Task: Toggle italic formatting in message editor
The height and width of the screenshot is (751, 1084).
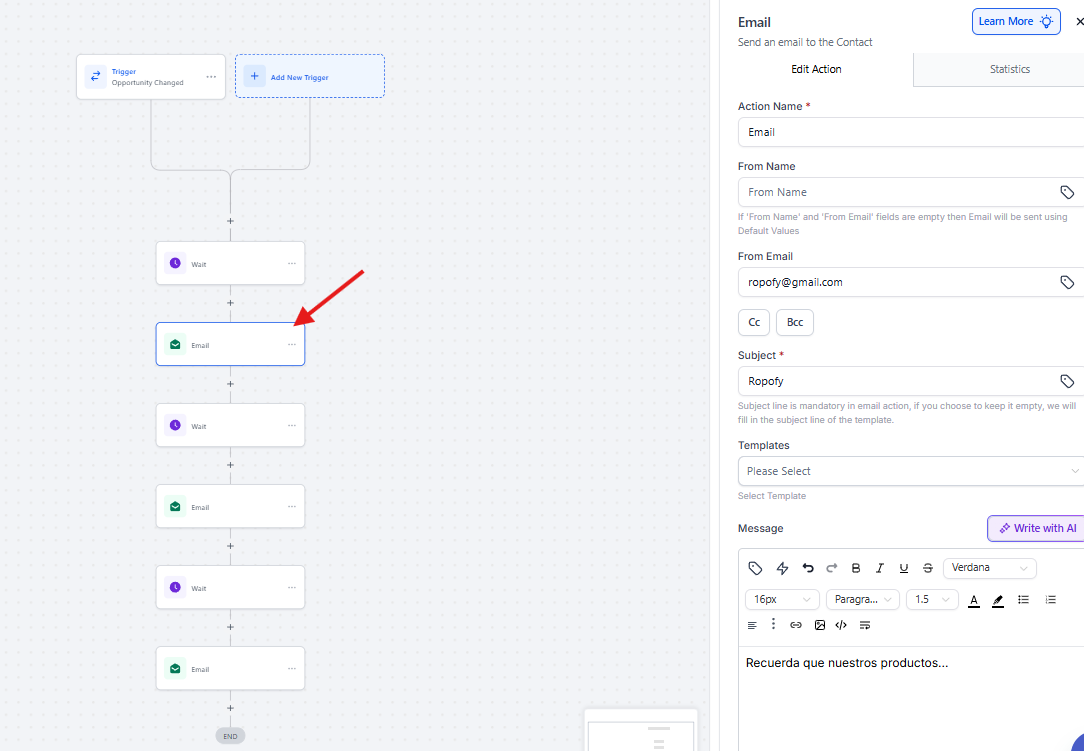Action: pyautogui.click(x=880, y=568)
